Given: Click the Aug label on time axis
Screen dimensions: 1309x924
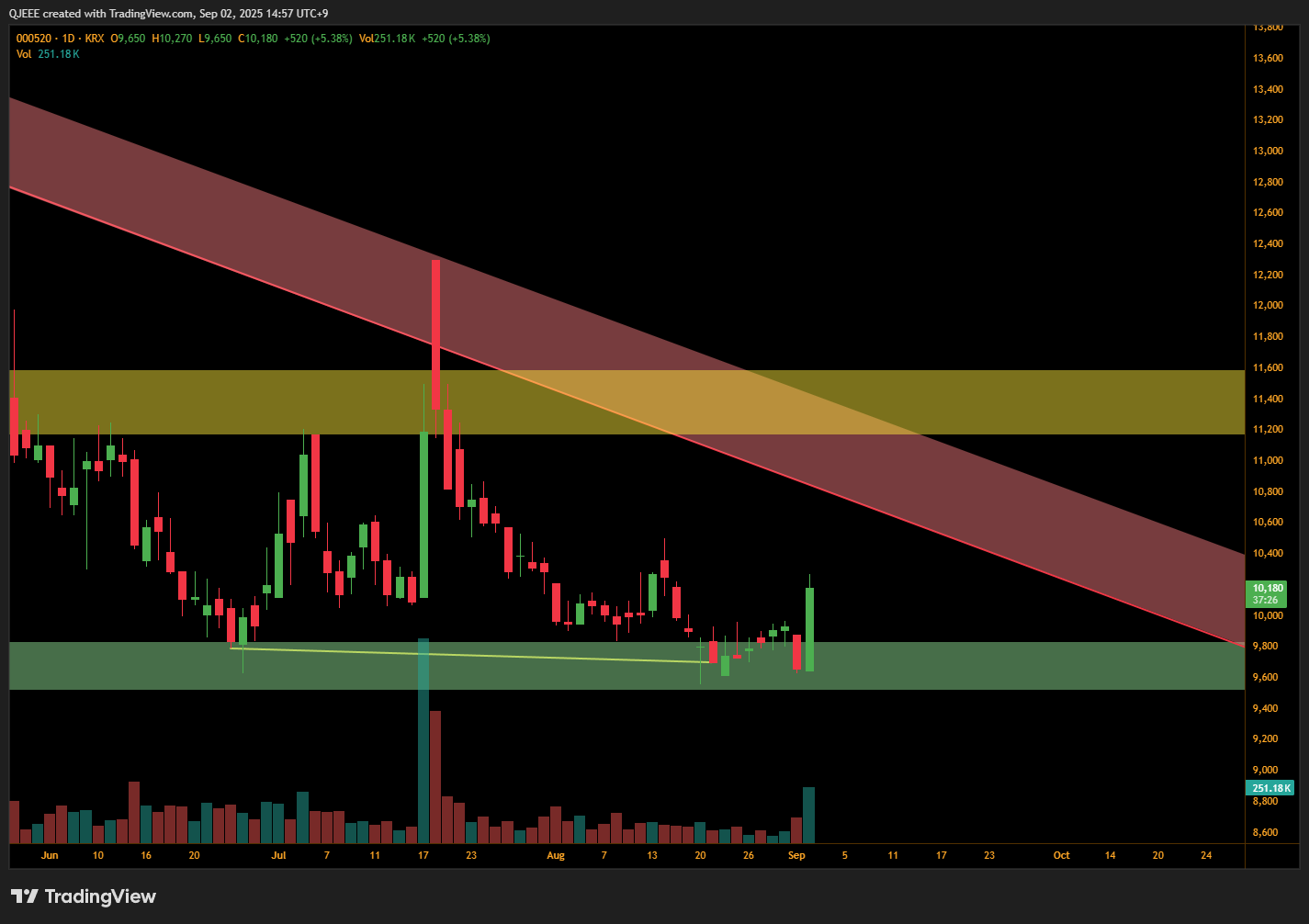Looking at the screenshot, I should click(556, 855).
